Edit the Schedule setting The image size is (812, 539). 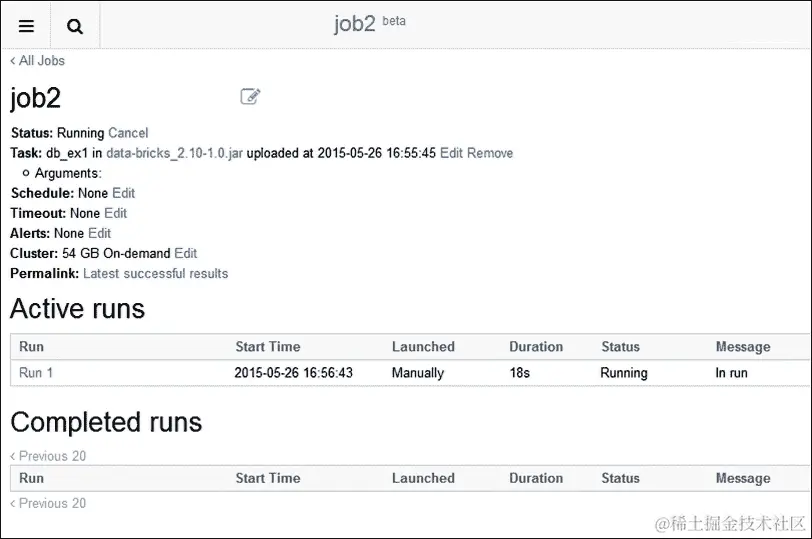point(124,193)
